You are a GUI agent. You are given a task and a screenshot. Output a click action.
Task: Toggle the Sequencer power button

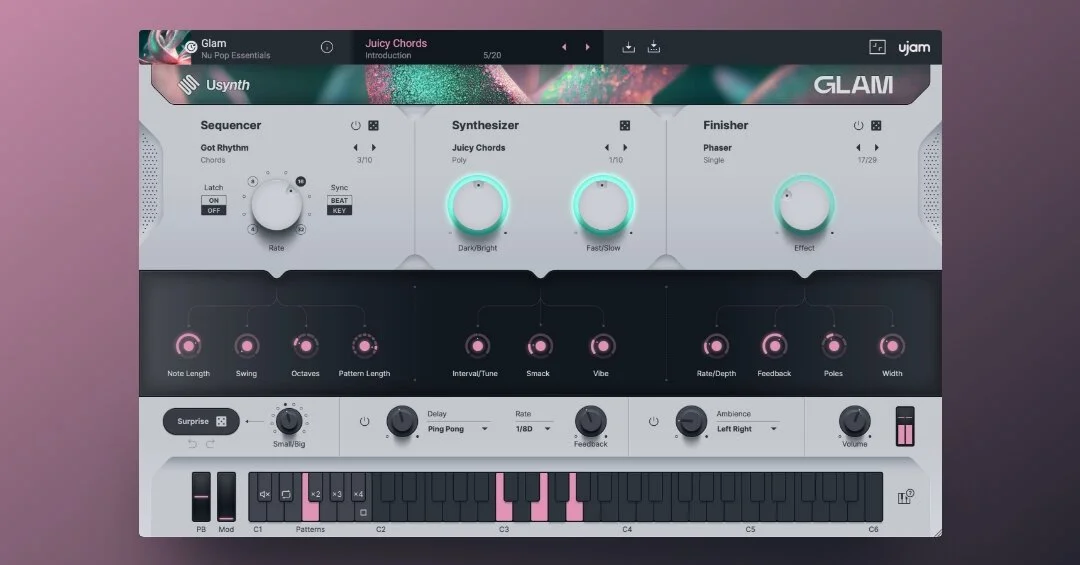point(355,125)
